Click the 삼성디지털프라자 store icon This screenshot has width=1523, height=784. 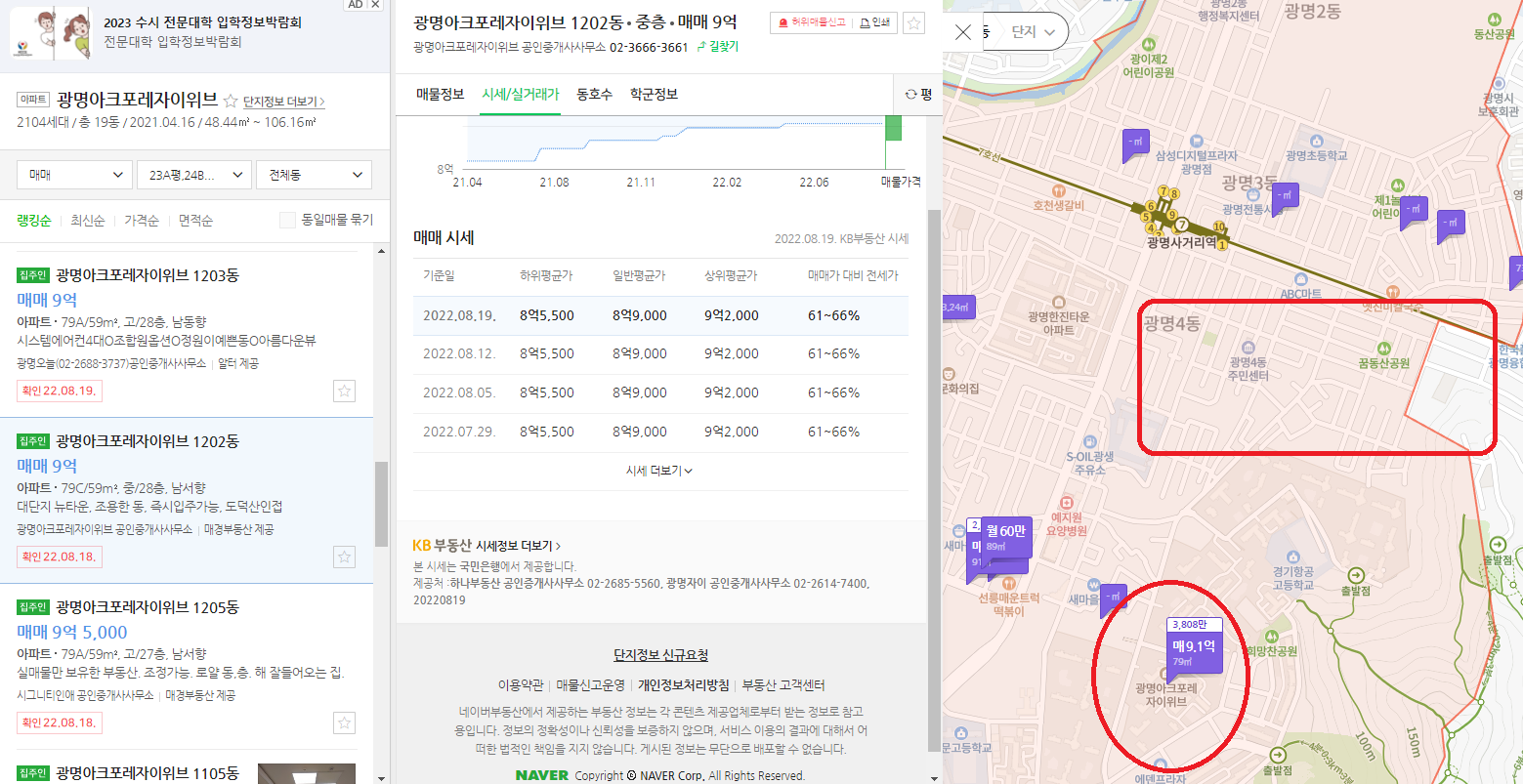[1196, 142]
